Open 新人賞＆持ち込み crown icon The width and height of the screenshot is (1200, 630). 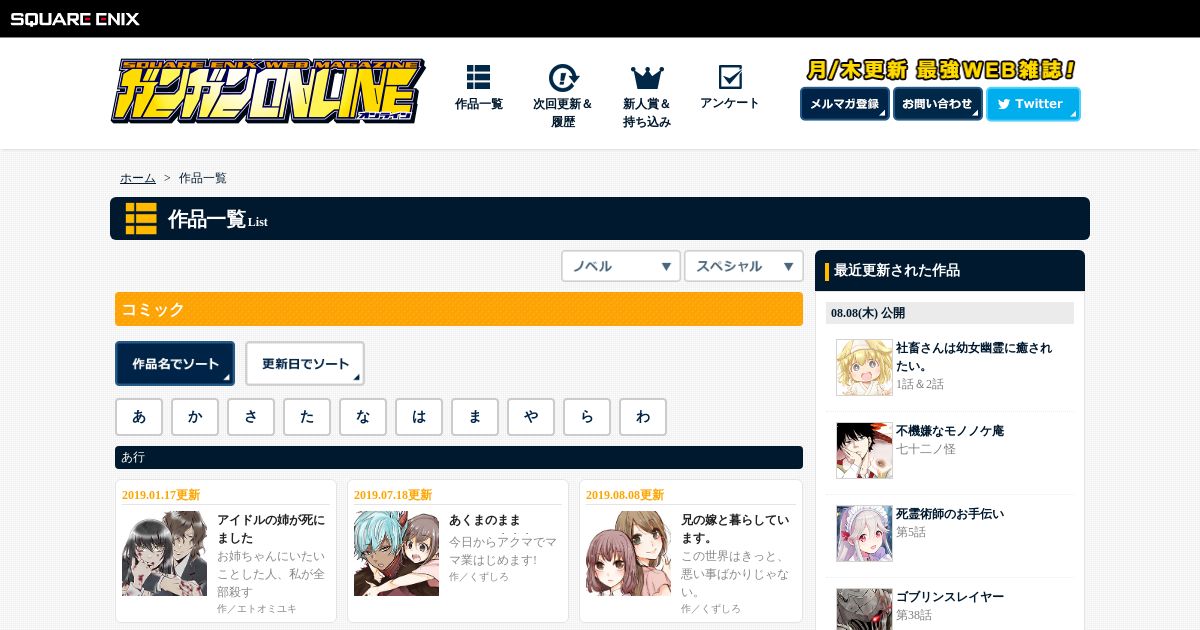coord(647,77)
